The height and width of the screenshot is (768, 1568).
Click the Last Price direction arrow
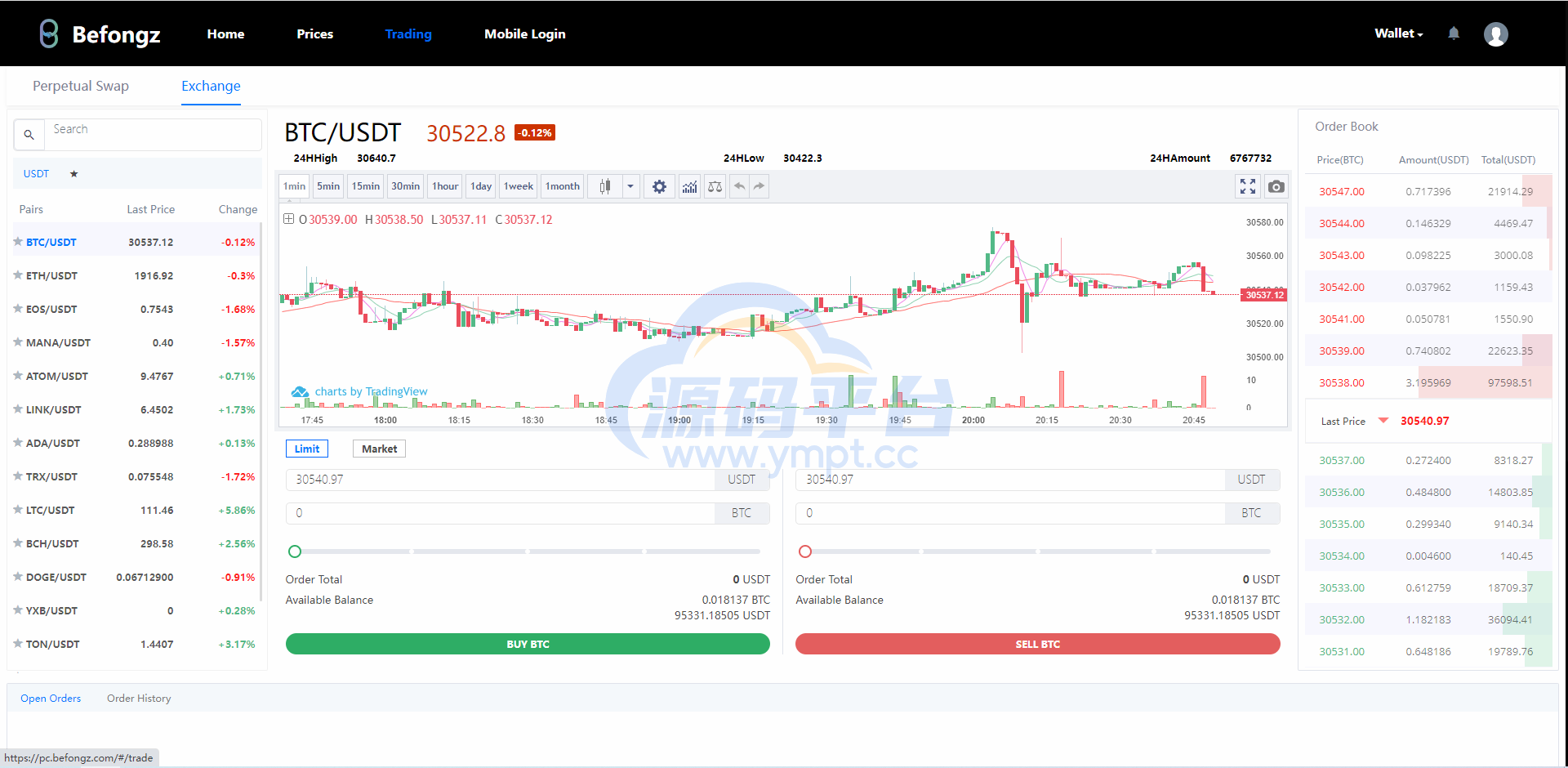click(1383, 420)
